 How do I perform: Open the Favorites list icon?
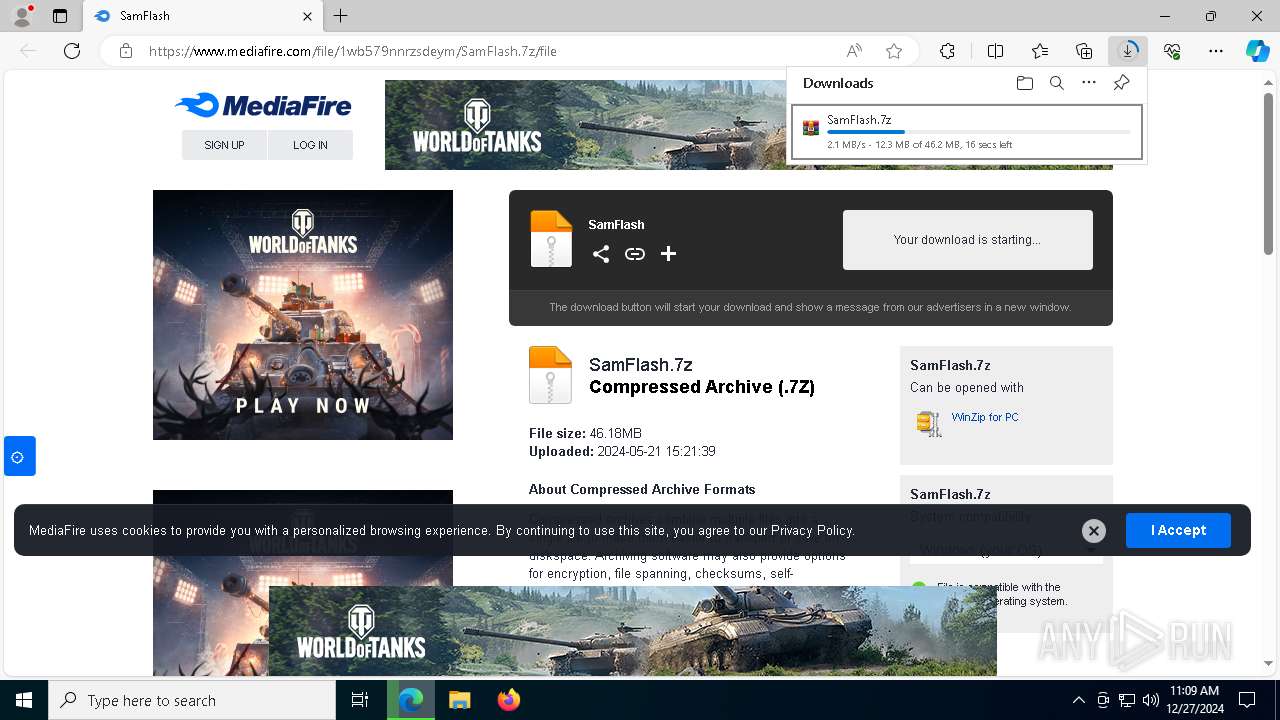pos(1040,51)
